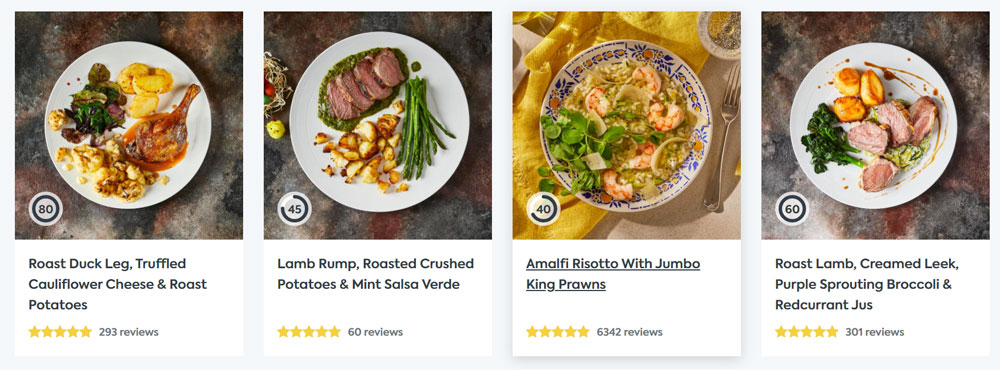Open the Lamb Rump dish photo
Viewport: 1000px width, 370px height.
coord(378,126)
